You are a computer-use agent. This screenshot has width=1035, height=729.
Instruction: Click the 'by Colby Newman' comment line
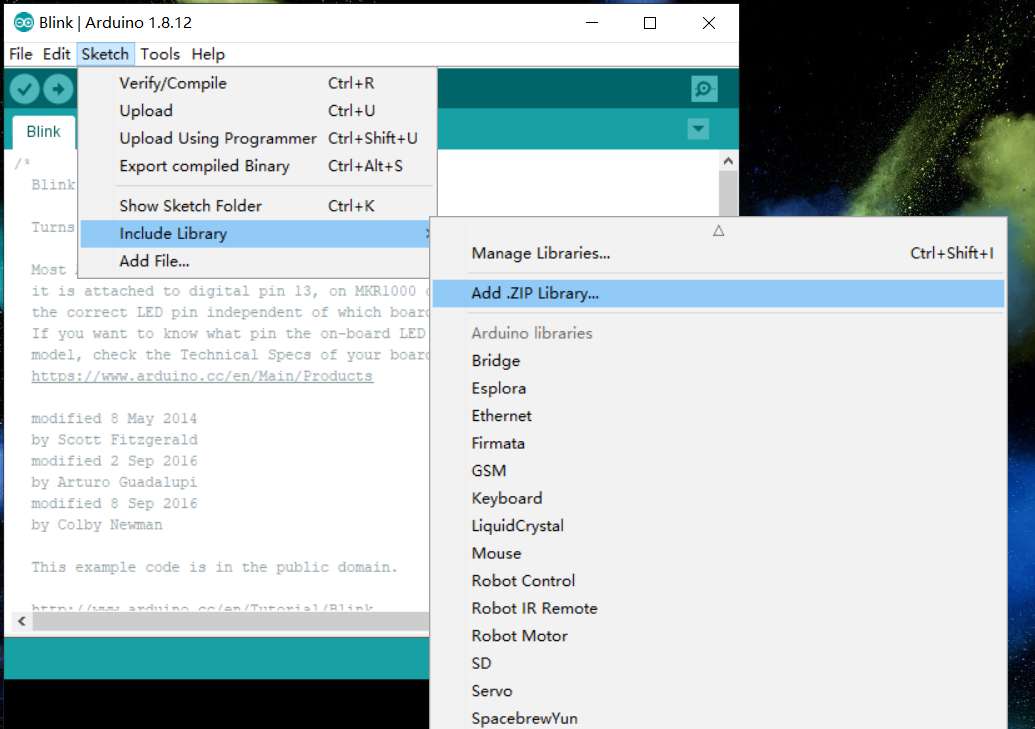tap(96, 525)
